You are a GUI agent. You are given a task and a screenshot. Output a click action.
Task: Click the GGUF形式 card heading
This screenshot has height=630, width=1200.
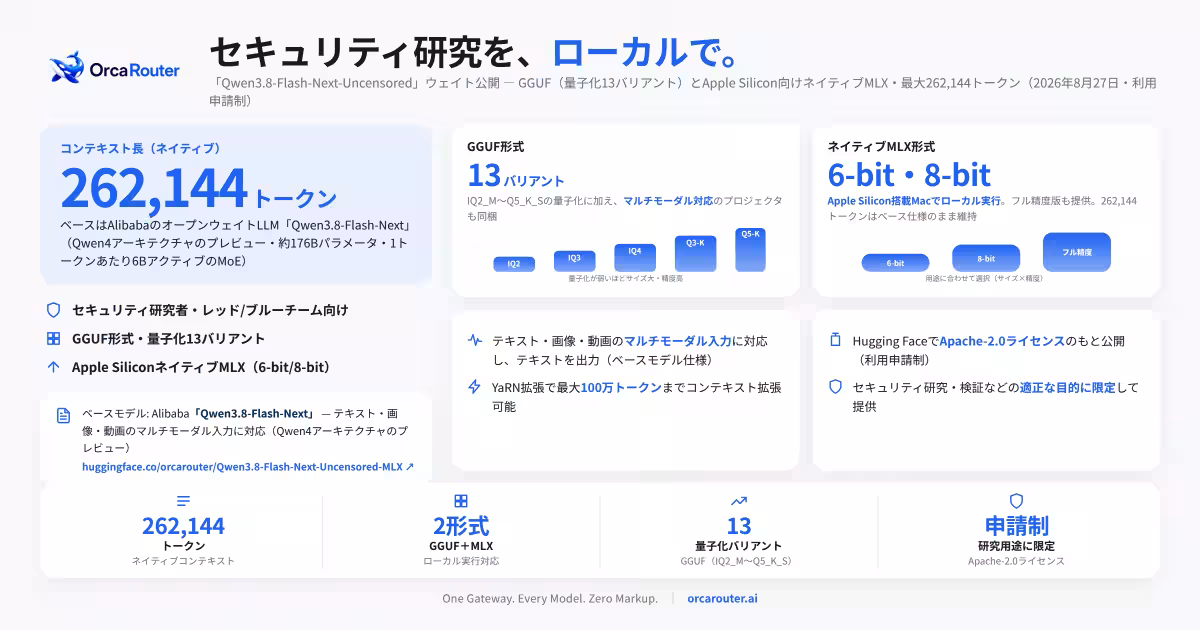pyautogui.click(x=496, y=147)
